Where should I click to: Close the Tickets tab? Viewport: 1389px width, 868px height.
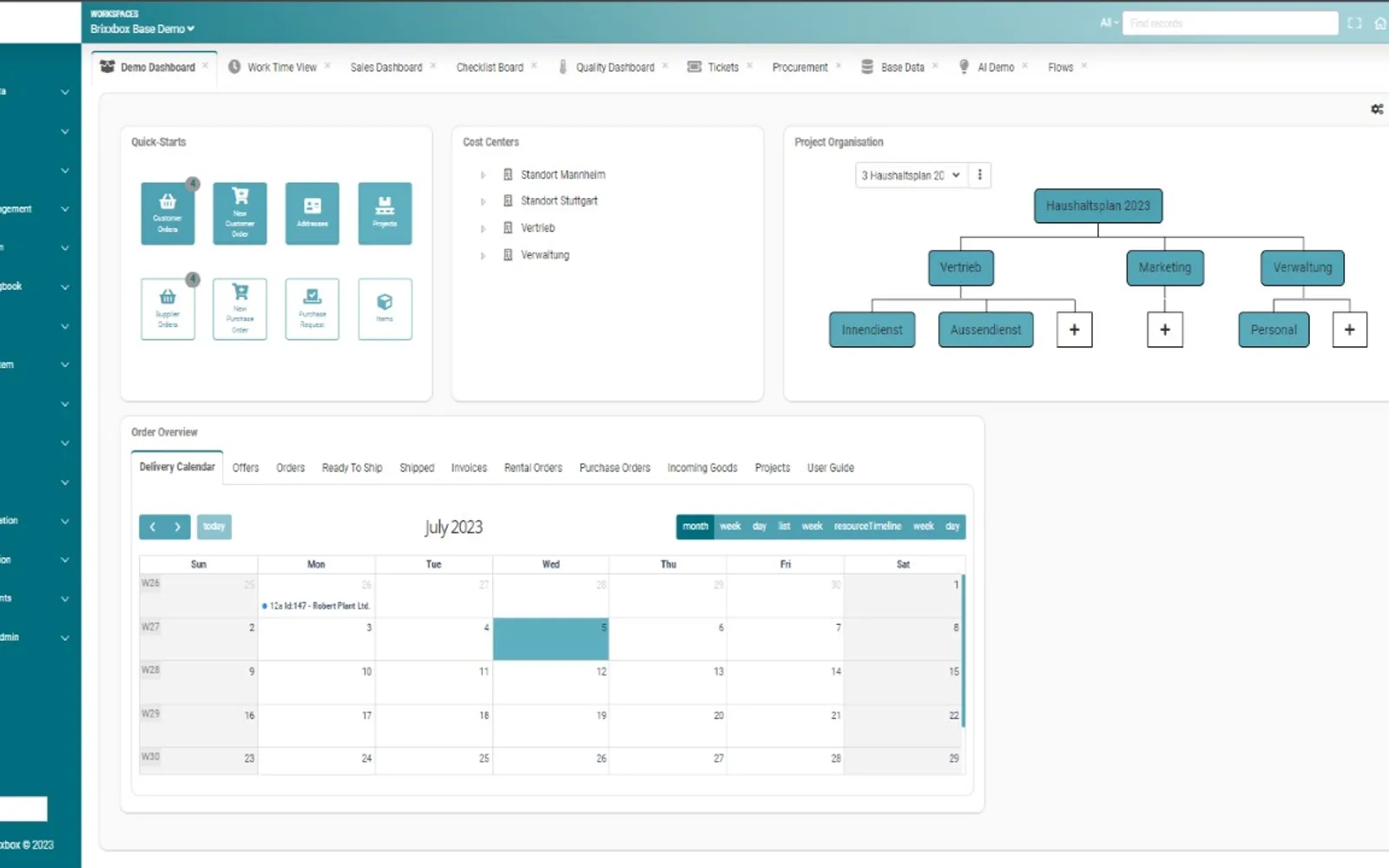(x=749, y=66)
